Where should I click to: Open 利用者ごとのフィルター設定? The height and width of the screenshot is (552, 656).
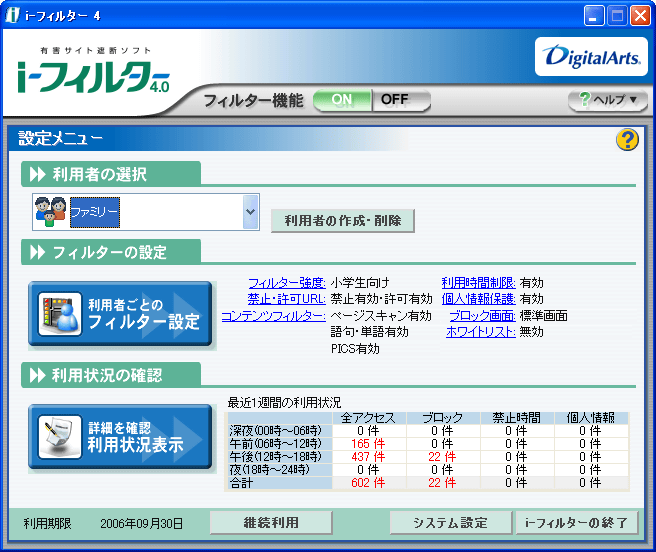pos(120,314)
